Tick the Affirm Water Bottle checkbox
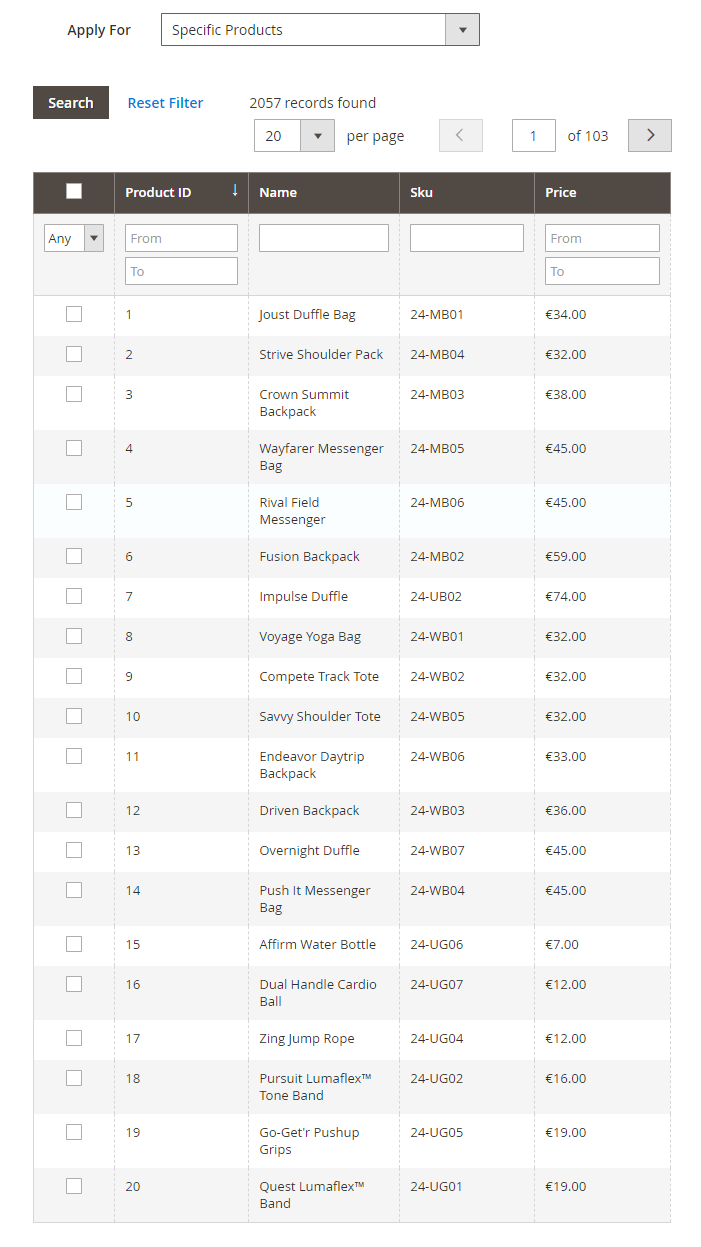Screen dimensions: 701x1247 pyautogui.click(x=74, y=944)
